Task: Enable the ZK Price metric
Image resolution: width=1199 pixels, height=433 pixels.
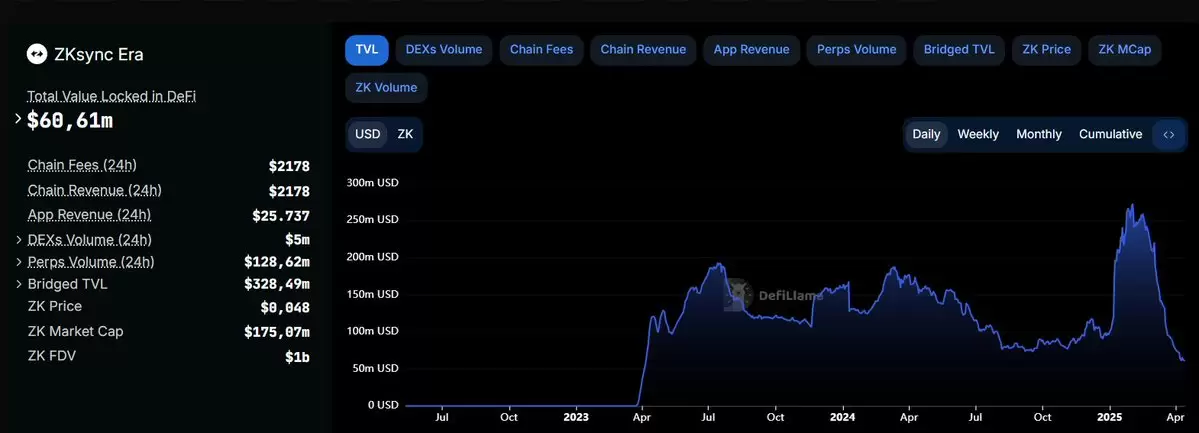Action: (x=1047, y=50)
